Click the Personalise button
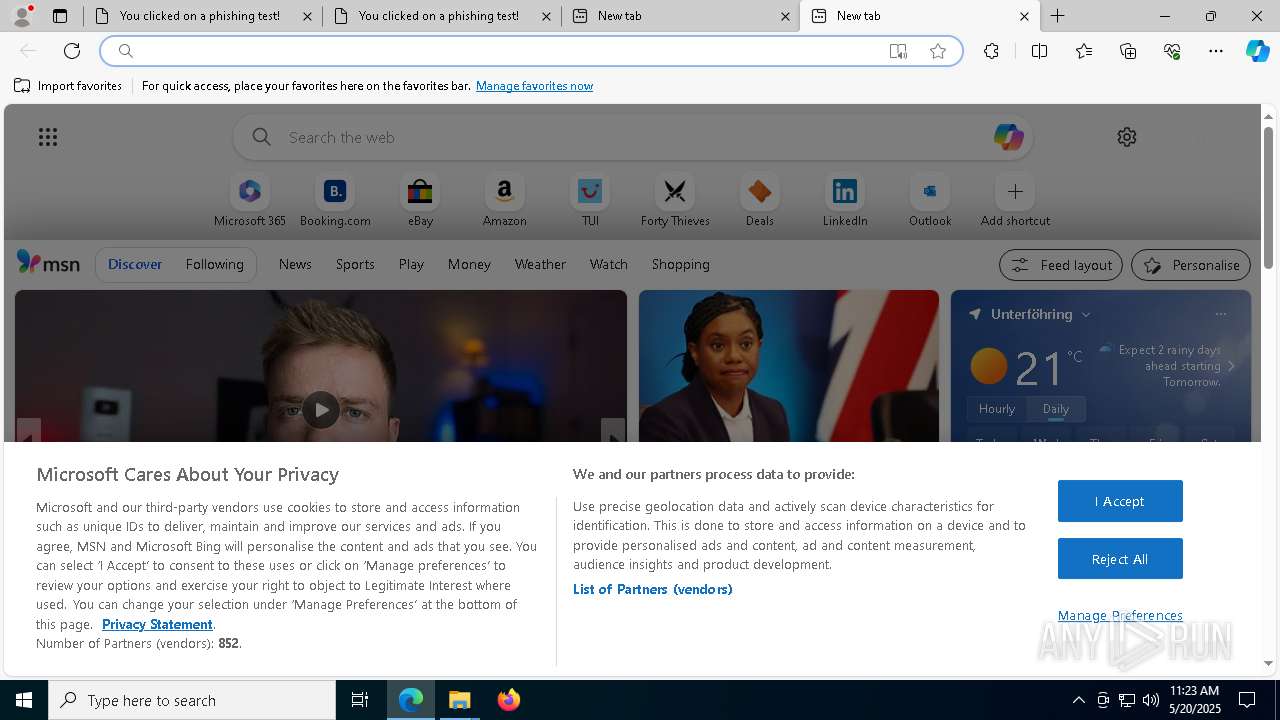 tap(1191, 265)
